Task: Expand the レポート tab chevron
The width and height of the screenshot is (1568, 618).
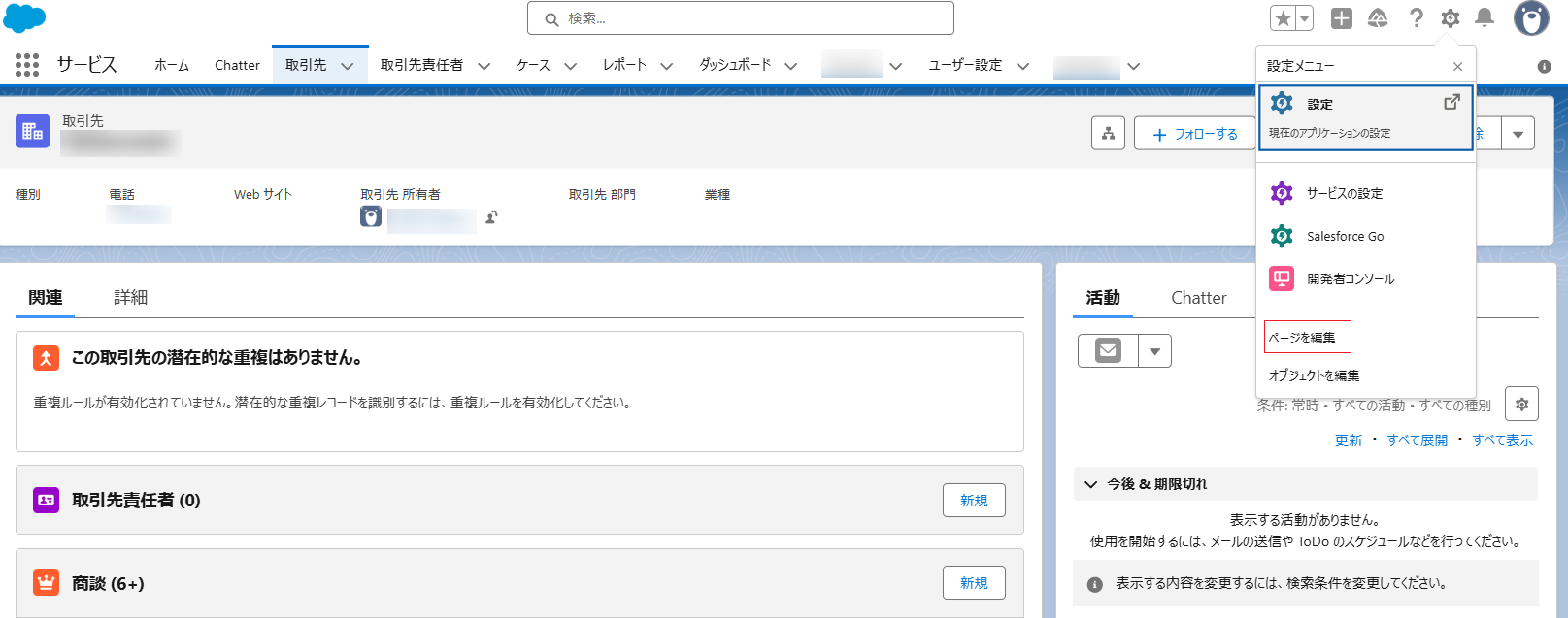Action: pos(667,66)
